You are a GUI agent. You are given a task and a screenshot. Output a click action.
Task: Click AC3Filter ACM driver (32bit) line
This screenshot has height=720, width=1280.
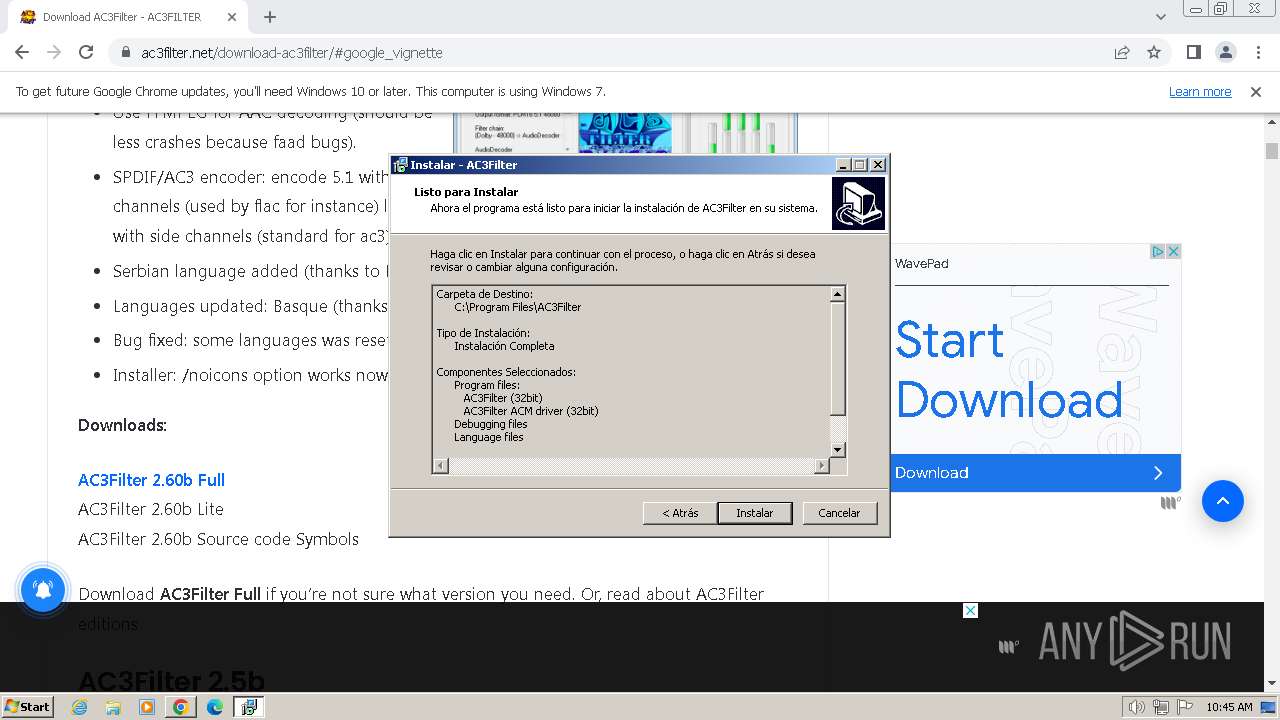pos(531,411)
